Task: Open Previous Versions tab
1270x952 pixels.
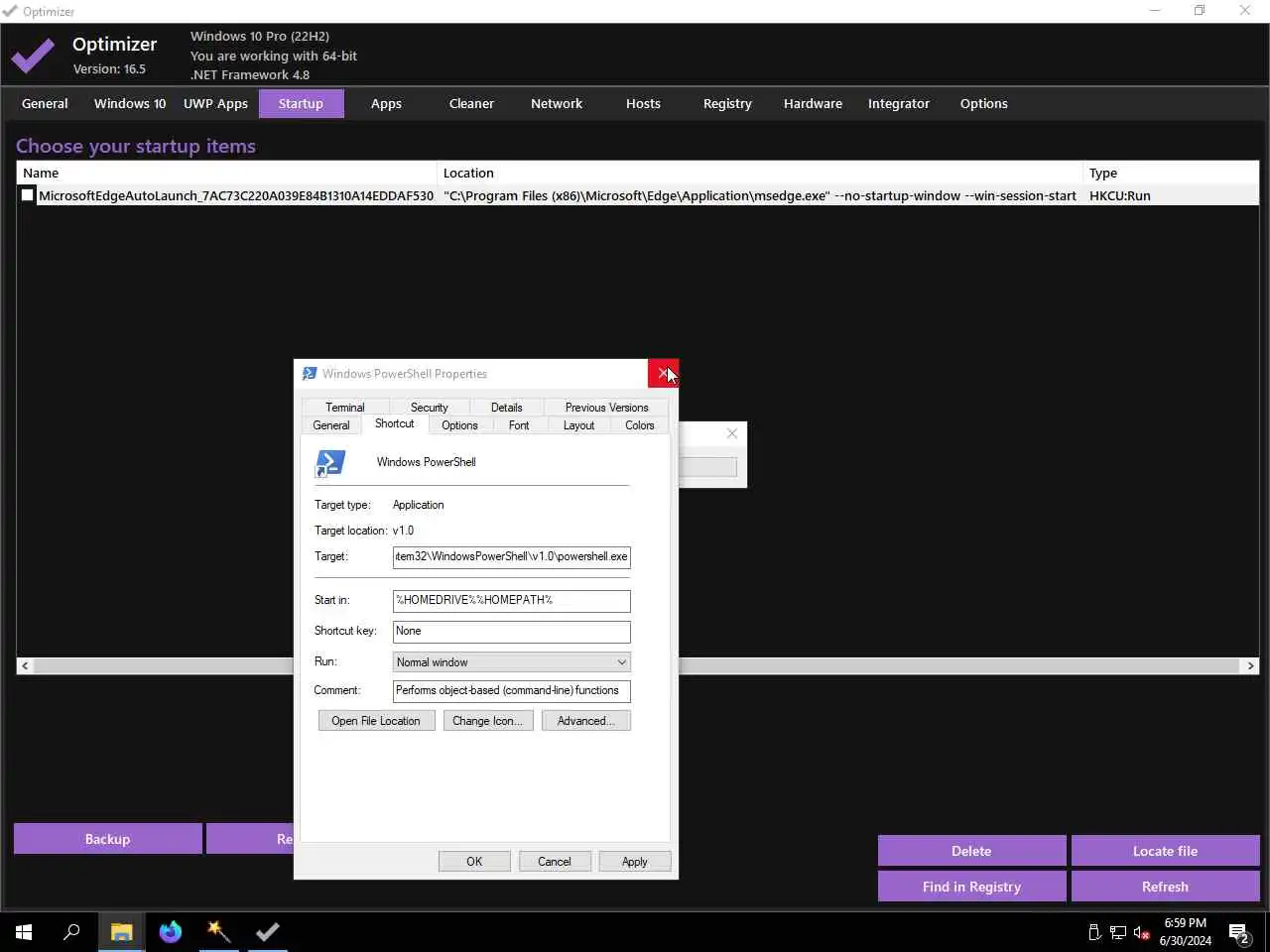Action: (x=606, y=408)
